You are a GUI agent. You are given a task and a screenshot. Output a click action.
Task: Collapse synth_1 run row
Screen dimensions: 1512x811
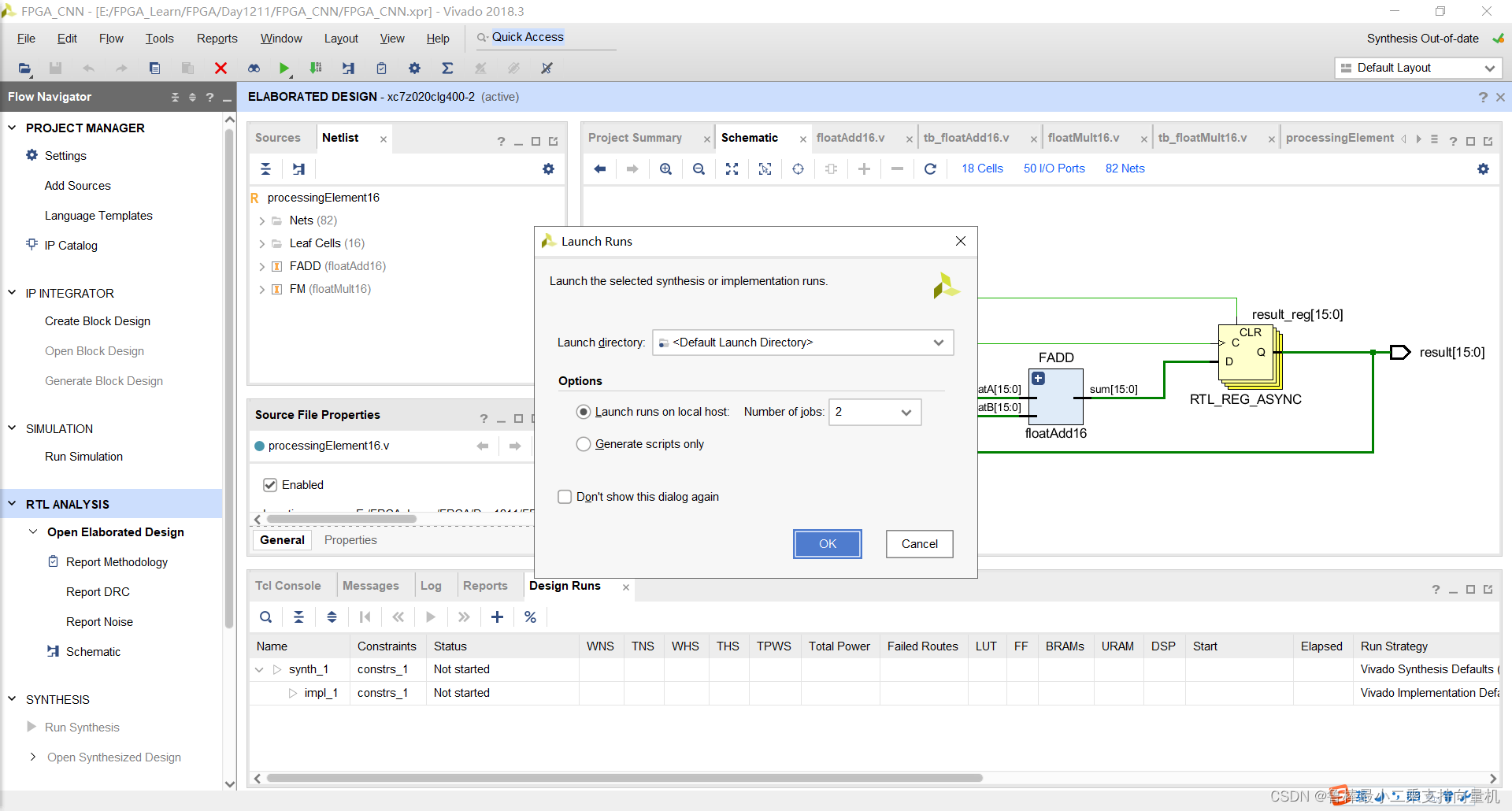[259, 670]
